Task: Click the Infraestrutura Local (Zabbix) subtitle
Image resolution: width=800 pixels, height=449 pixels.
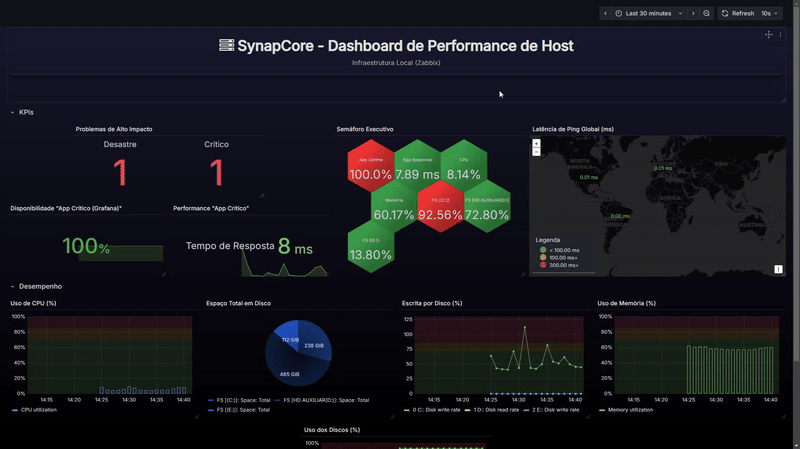Action: pyautogui.click(x=396, y=63)
